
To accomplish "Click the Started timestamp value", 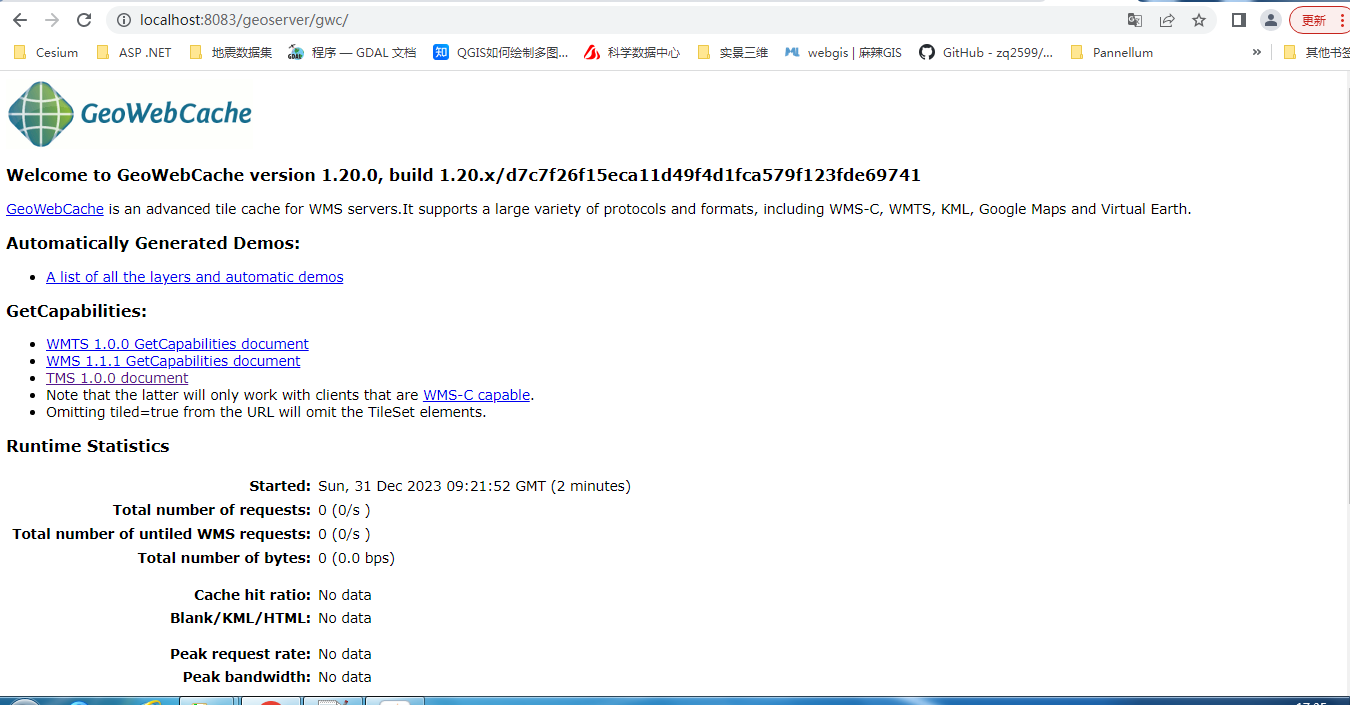I will coord(474,486).
